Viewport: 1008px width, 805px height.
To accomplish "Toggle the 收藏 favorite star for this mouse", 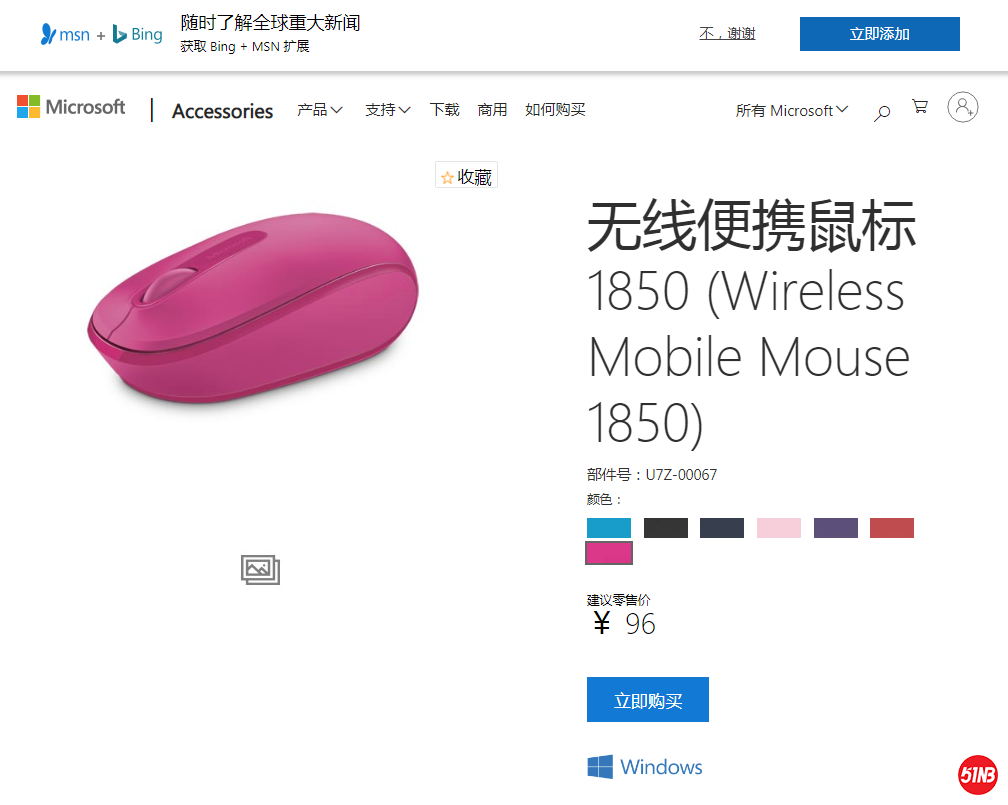I will pyautogui.click(x=465, y=175).
